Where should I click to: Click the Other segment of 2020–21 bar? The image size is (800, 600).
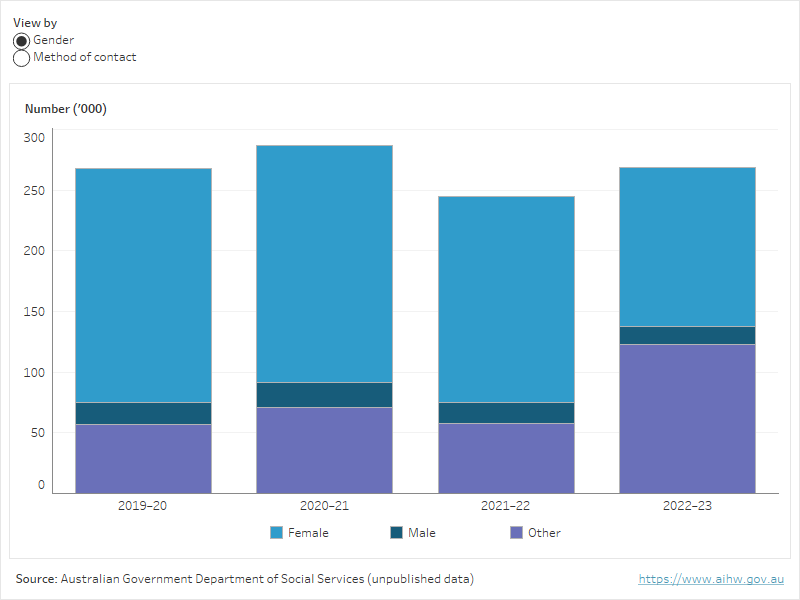324,450
